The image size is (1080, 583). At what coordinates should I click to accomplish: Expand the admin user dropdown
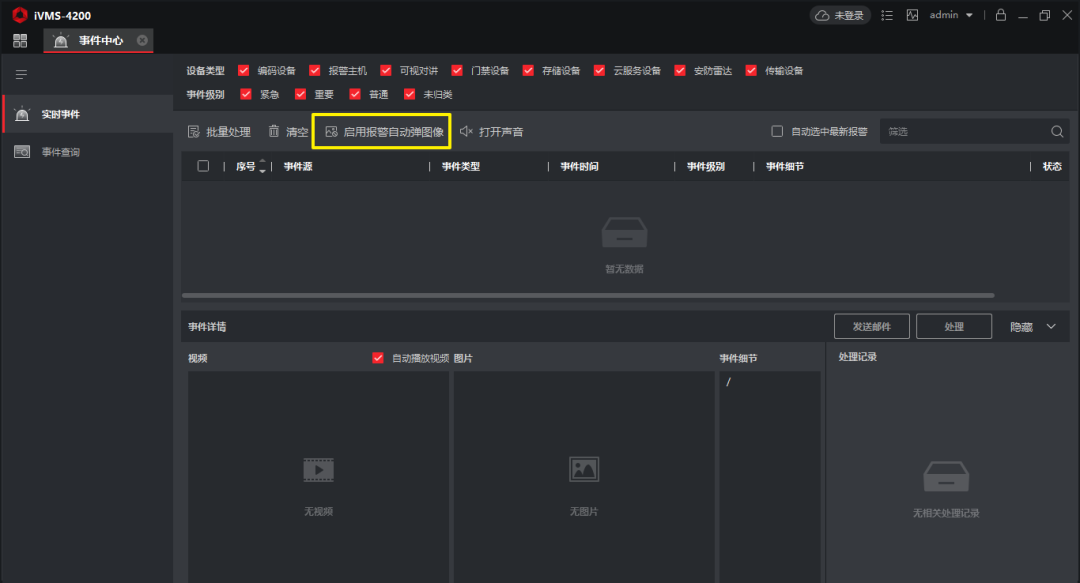951,14
